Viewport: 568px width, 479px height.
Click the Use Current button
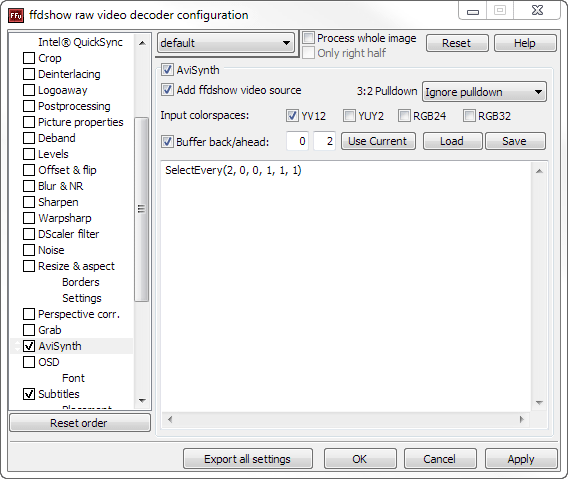[x=378, y=141]
